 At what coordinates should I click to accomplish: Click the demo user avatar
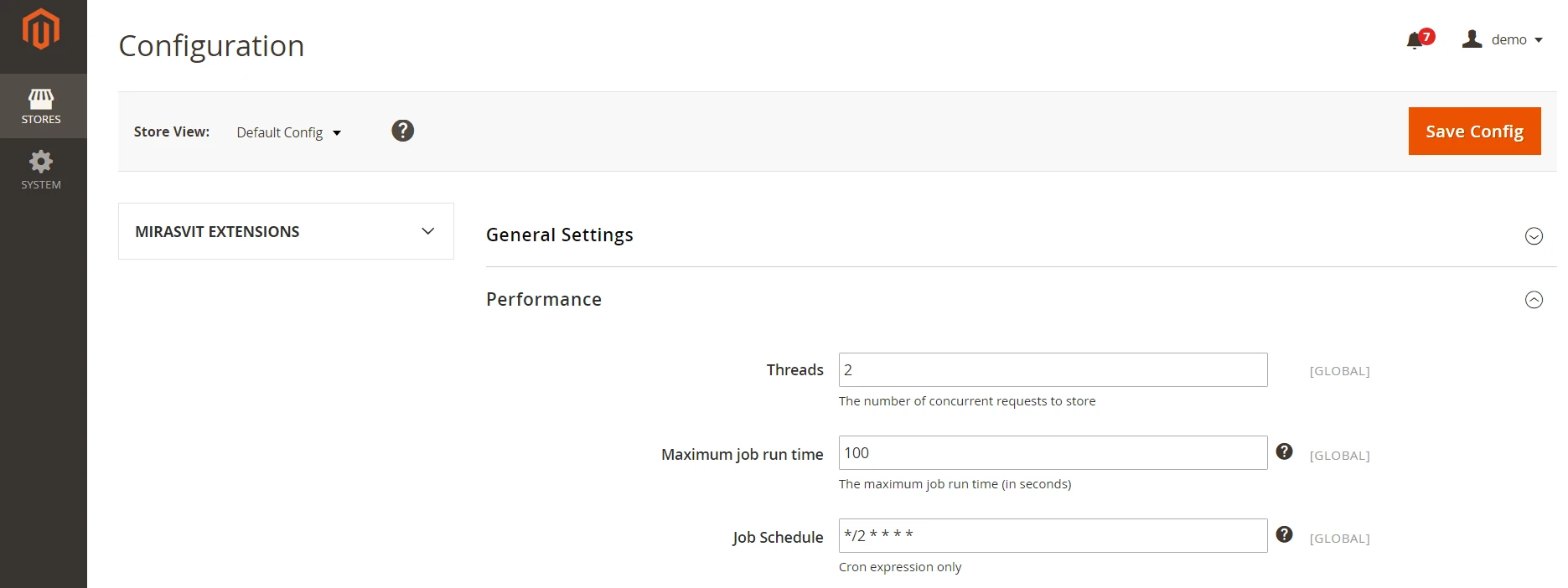click(x=1472, y=39)
